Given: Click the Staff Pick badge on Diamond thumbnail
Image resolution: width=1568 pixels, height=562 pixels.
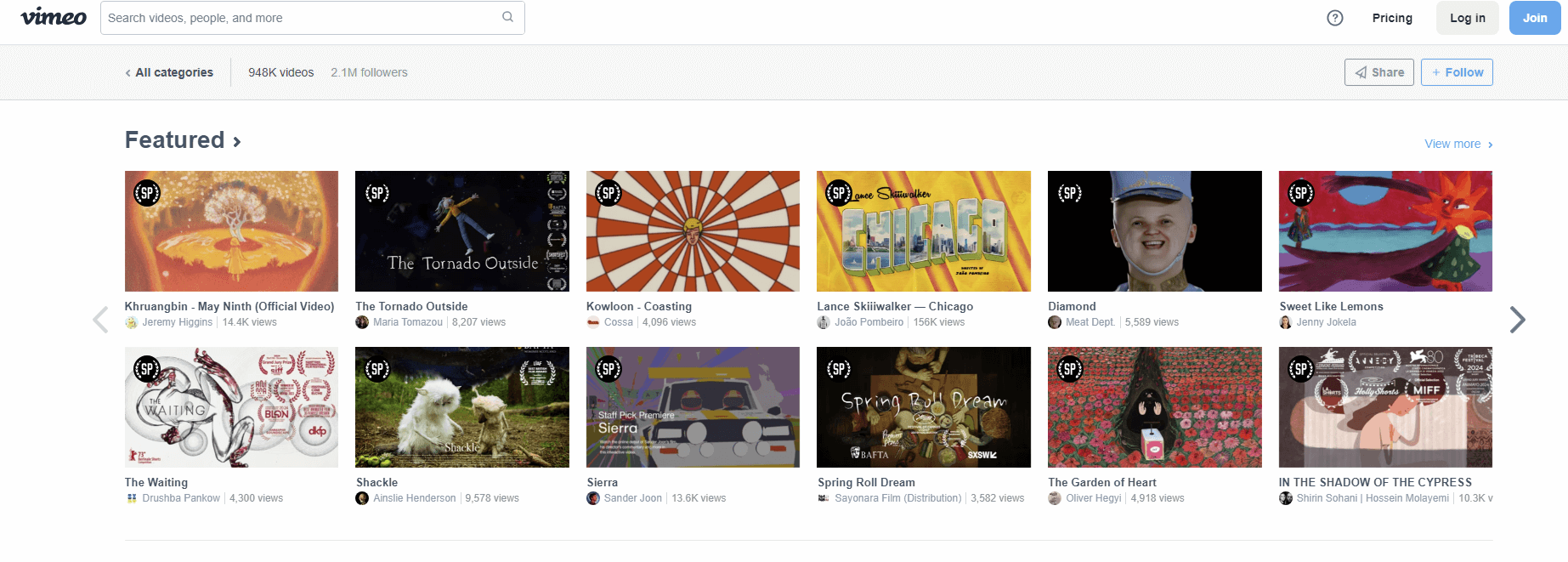Looking at the screenshot, I should 1070,193.
